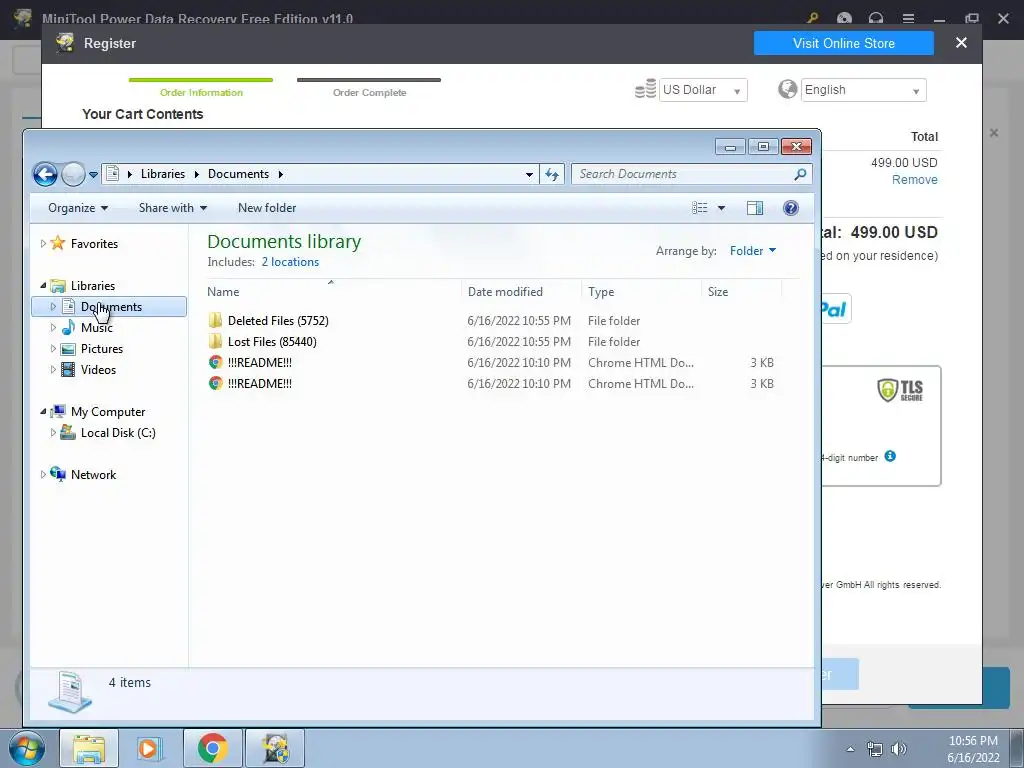
Task: Open address bar history dropdown
Action: point(529,174)
